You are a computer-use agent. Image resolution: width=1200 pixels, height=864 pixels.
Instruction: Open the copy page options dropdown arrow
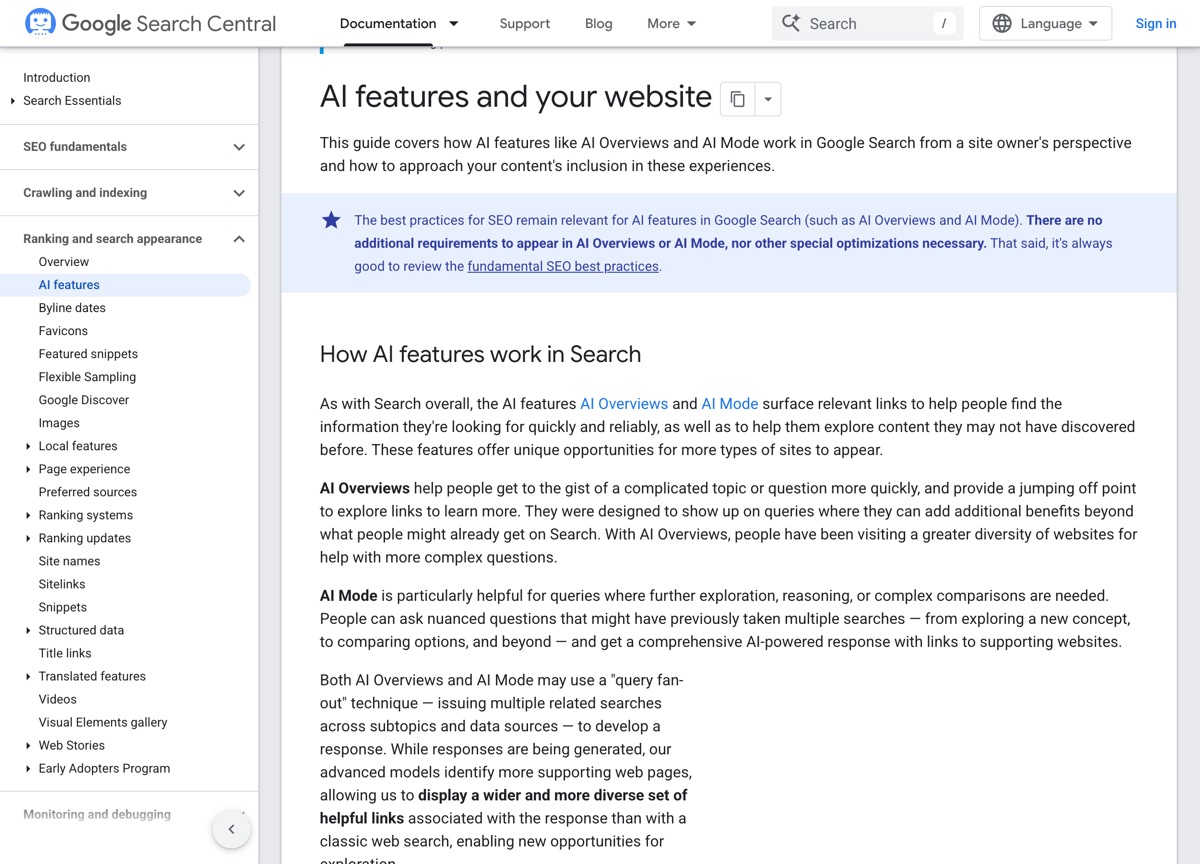(768, 99)
